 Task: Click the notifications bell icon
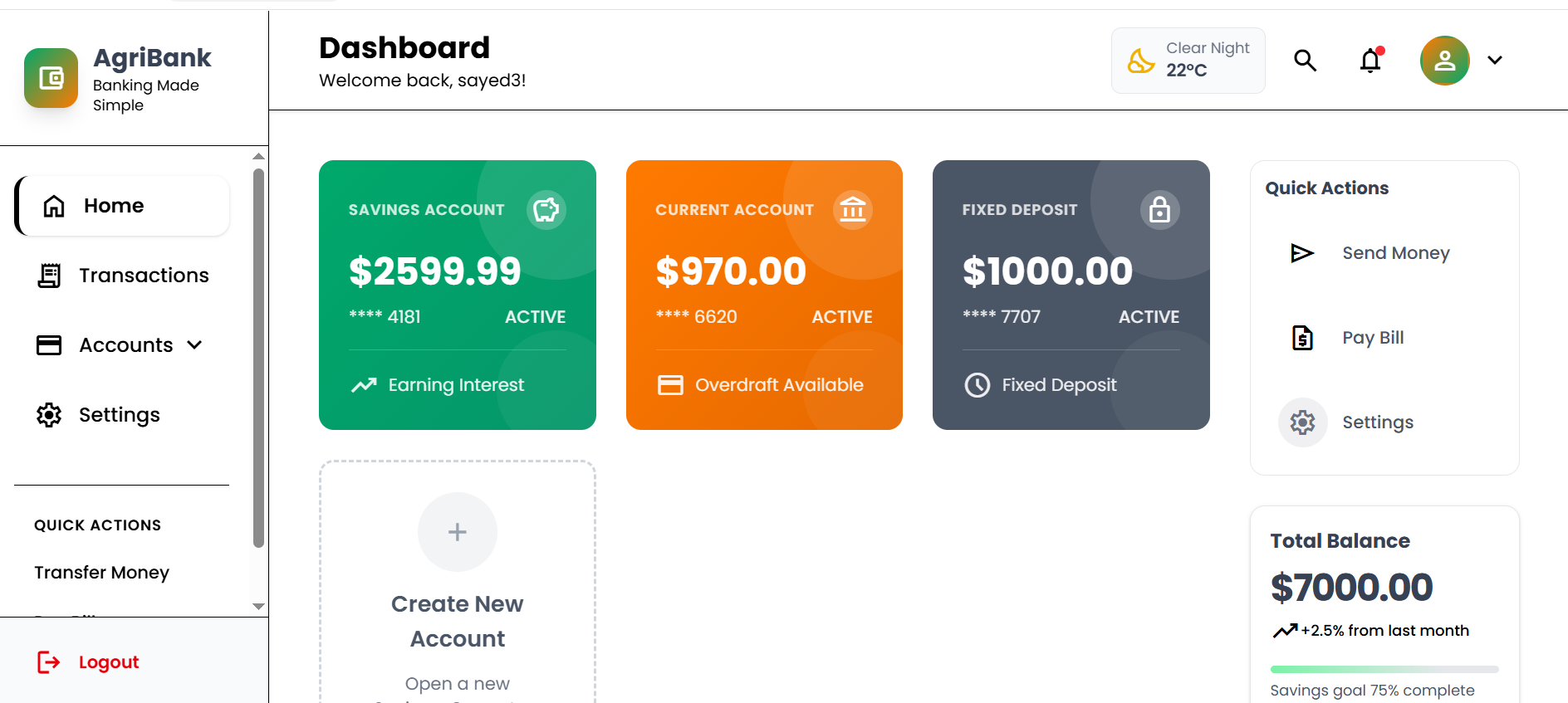click(x=1370, y=61)
